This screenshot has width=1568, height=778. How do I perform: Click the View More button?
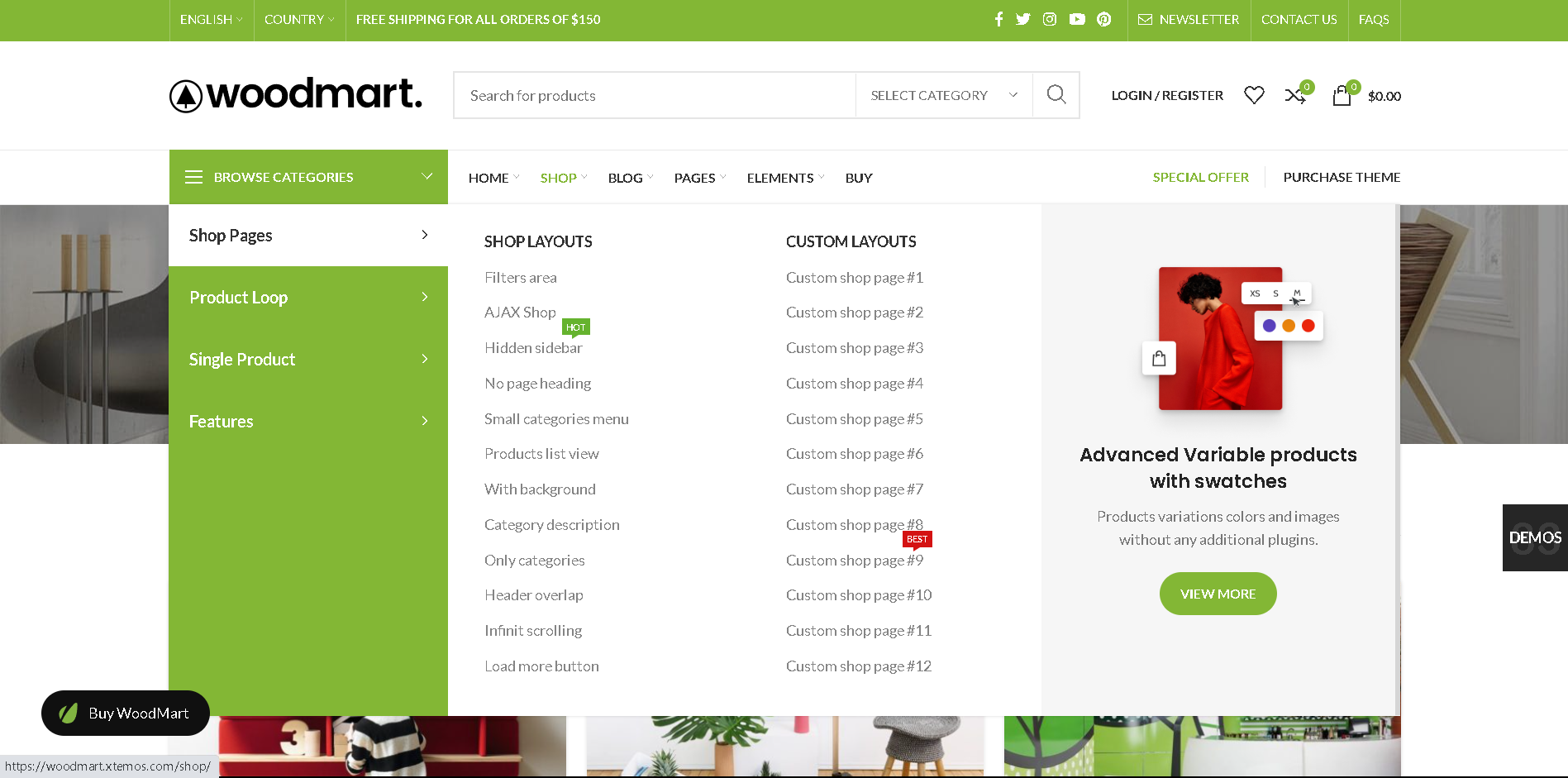pos(1218,594)
